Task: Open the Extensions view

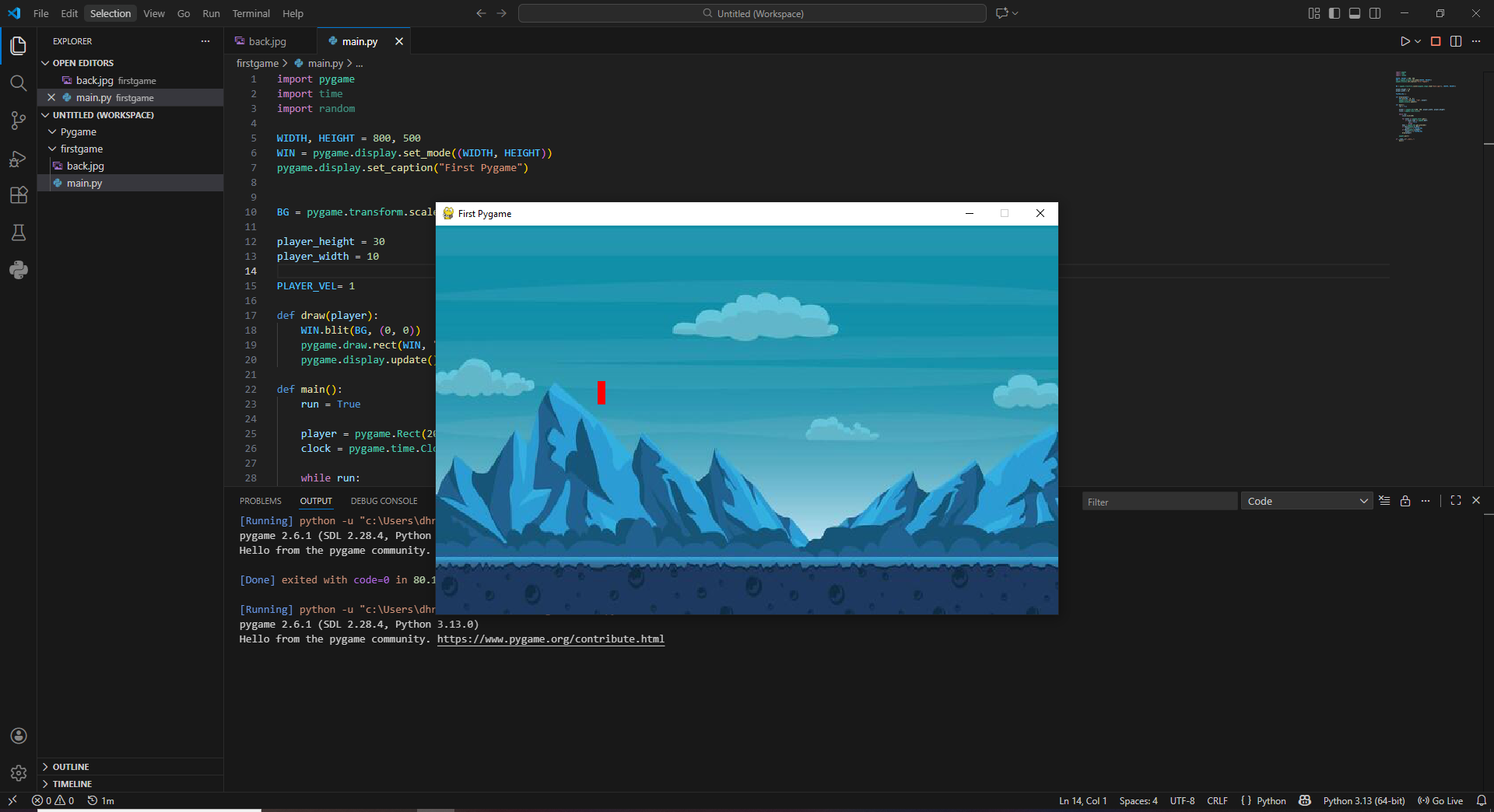Action: pyautogui.click(x=19, y=195)
